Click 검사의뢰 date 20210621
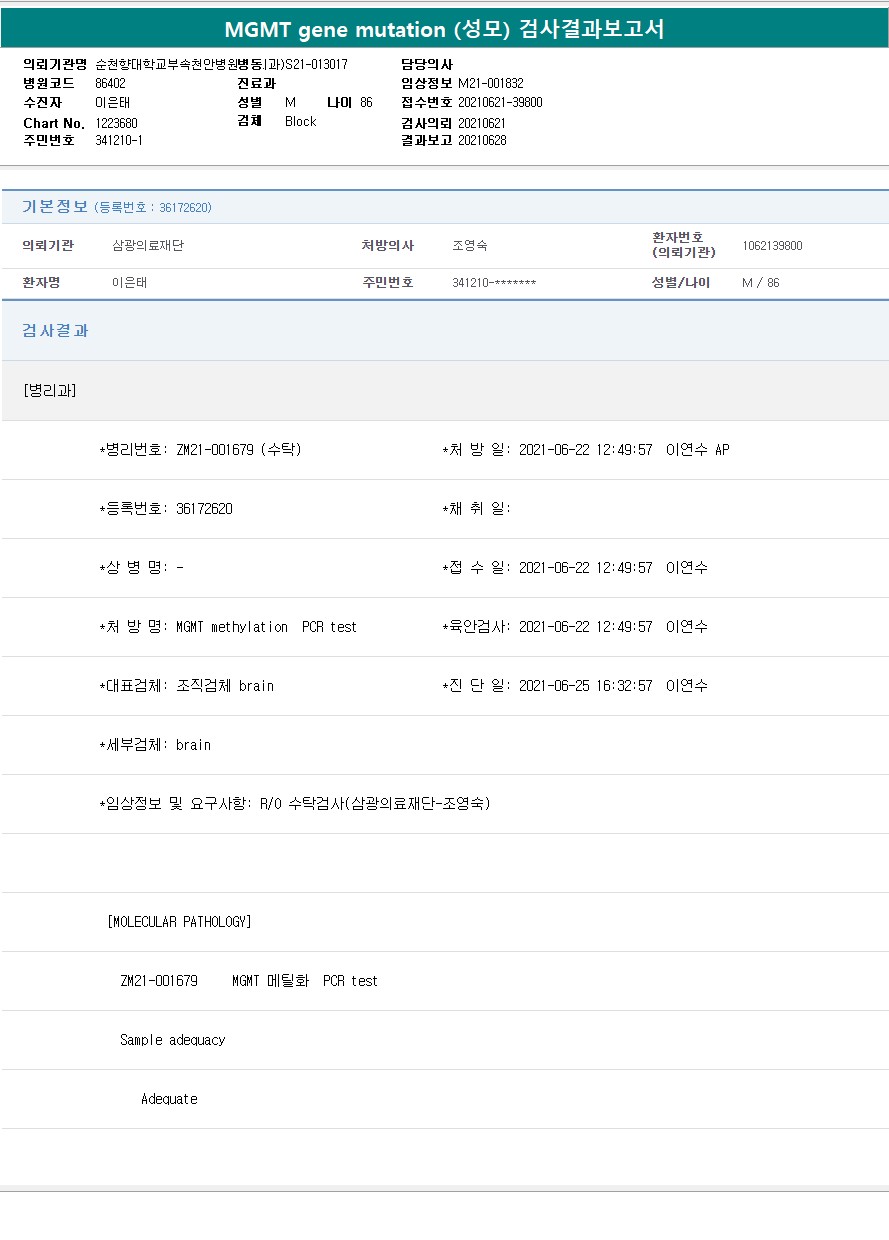 (482, 122)
